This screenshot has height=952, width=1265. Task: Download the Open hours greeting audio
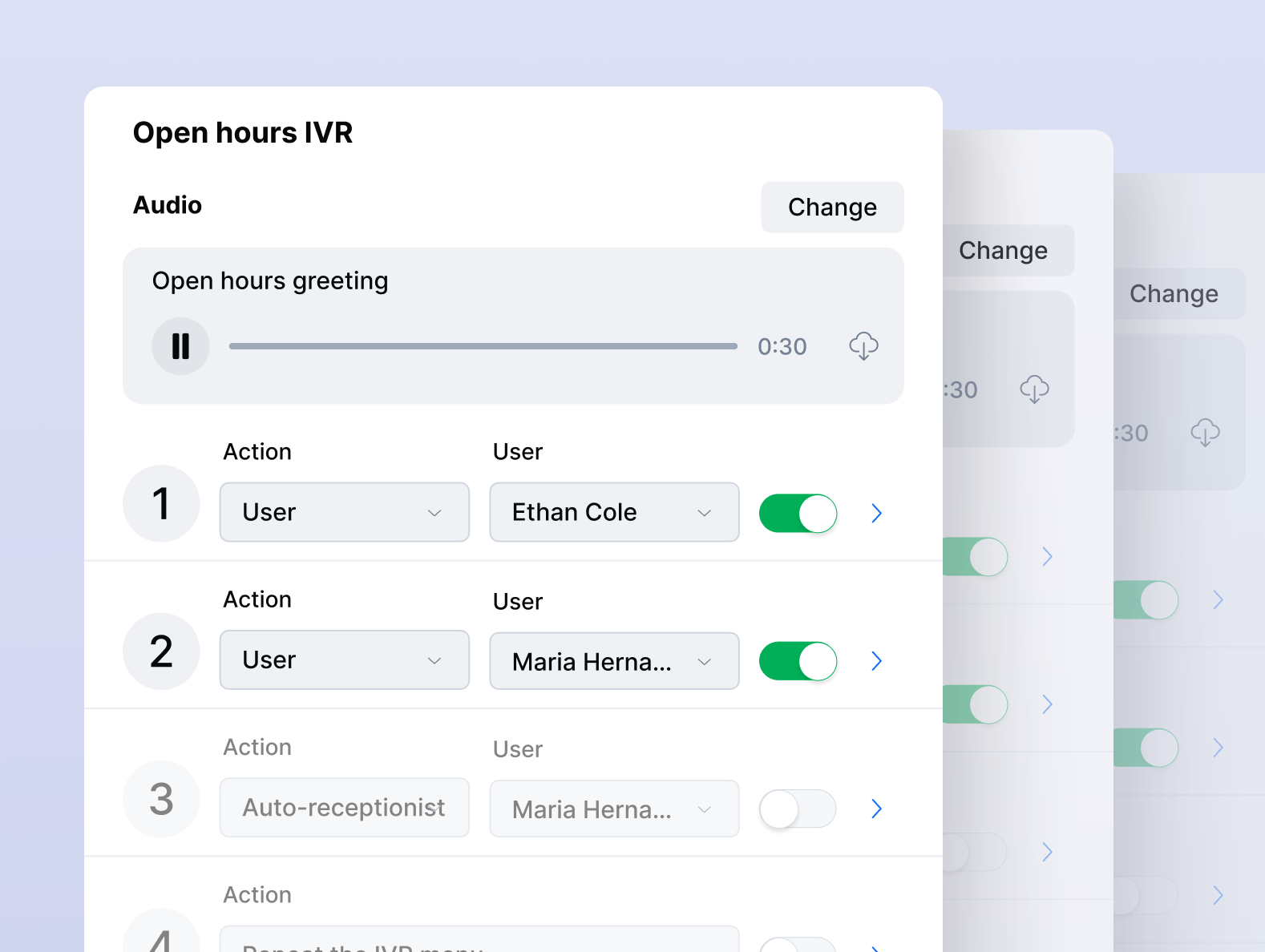coord(863,346)
